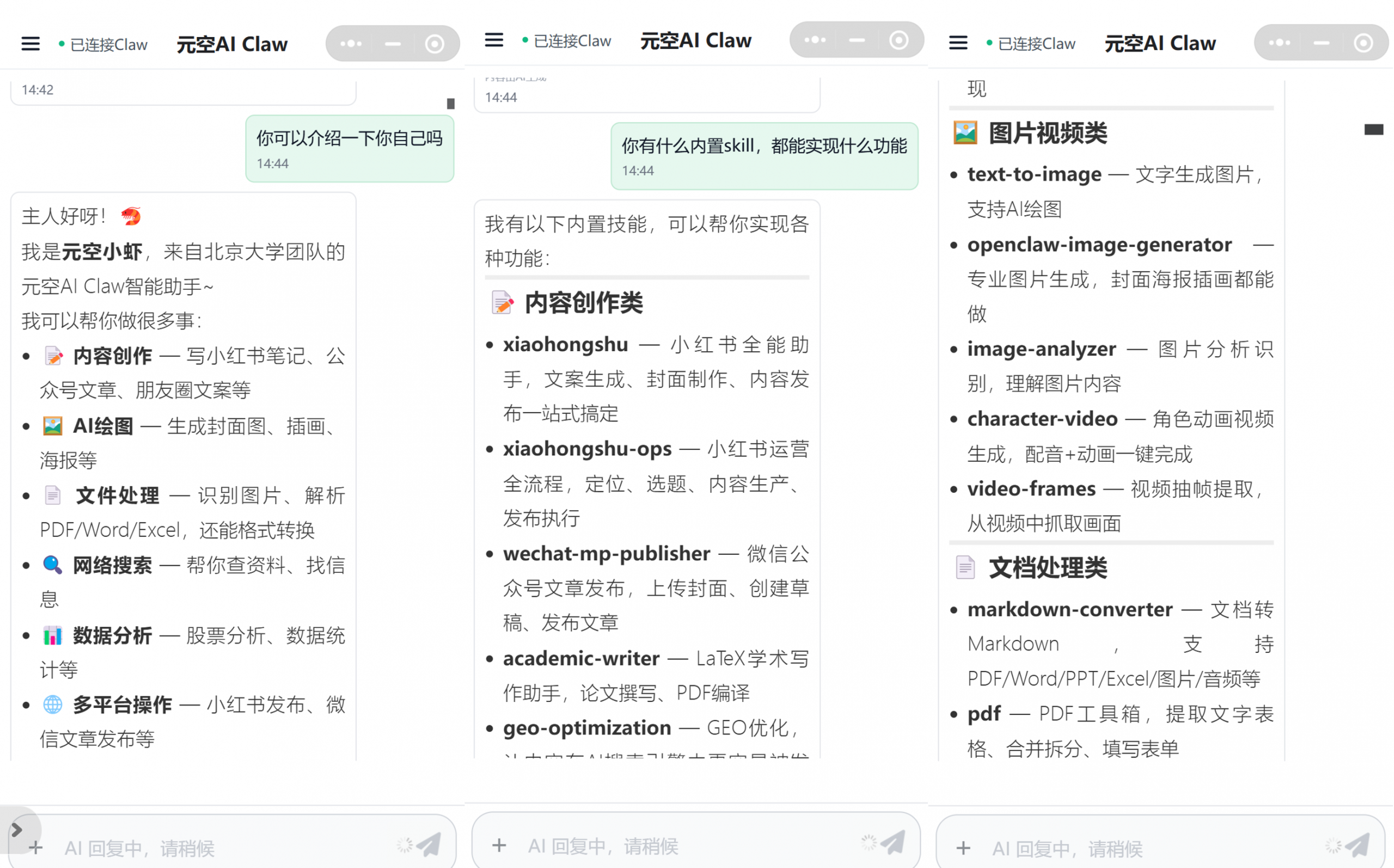
Task: Tap the 已连接Claw connection status on the left screen
Action: pos(109,44)
